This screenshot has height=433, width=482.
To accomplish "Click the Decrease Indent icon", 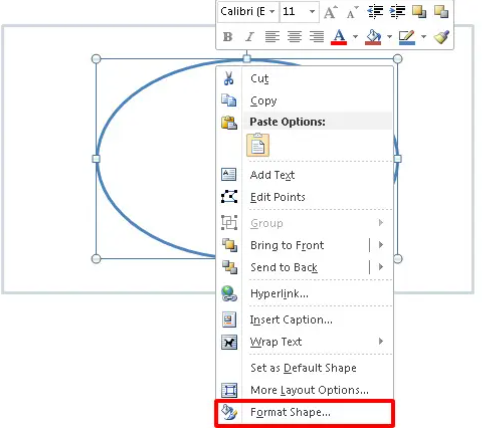I will tap(375, 12).
